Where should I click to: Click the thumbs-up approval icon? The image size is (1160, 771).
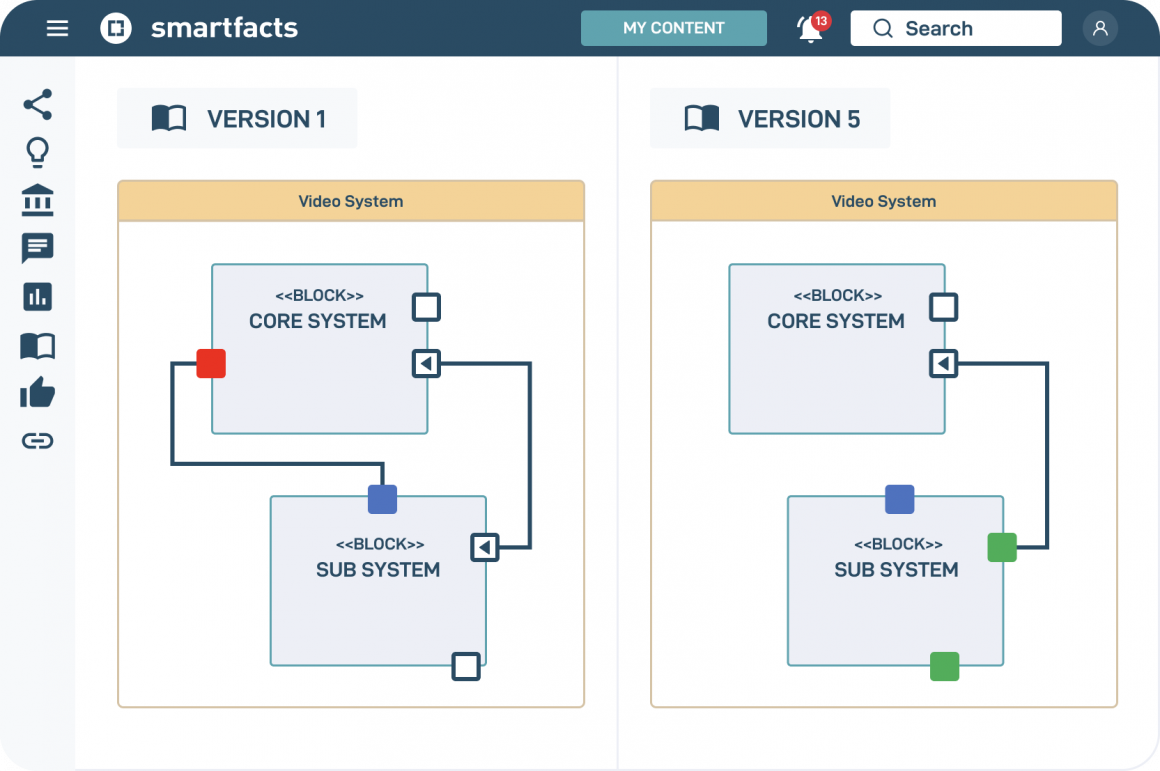click(37, 392)
